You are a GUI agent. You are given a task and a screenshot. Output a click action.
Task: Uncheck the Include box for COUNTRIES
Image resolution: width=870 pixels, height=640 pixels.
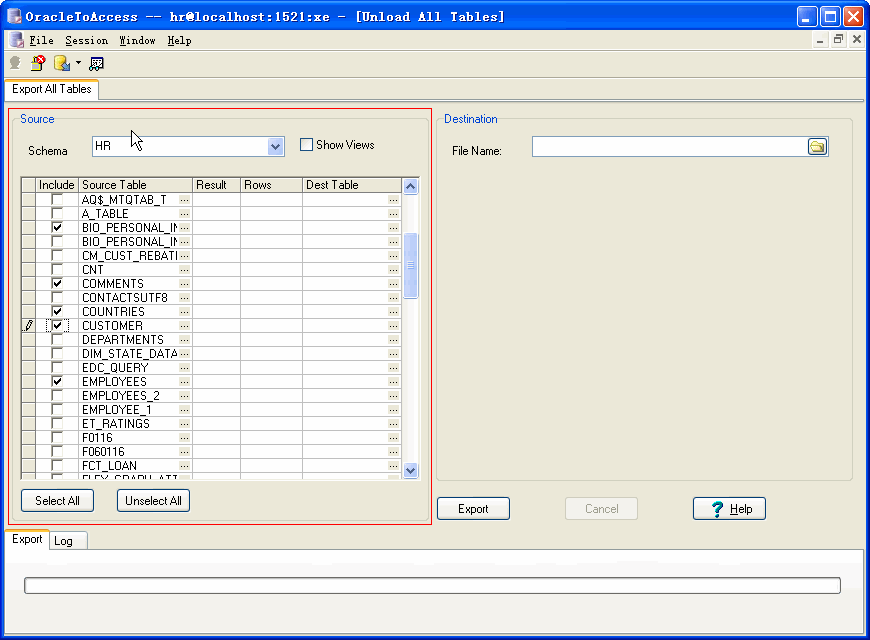coord(57,311)
